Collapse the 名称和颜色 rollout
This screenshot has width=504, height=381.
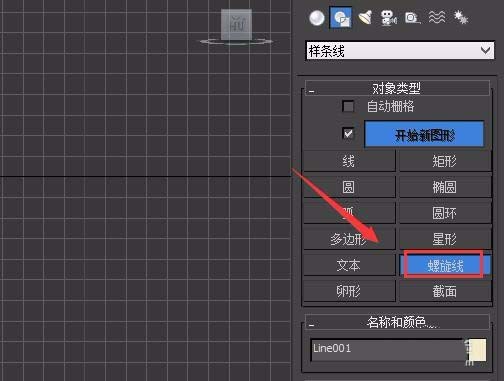(397, 322)
